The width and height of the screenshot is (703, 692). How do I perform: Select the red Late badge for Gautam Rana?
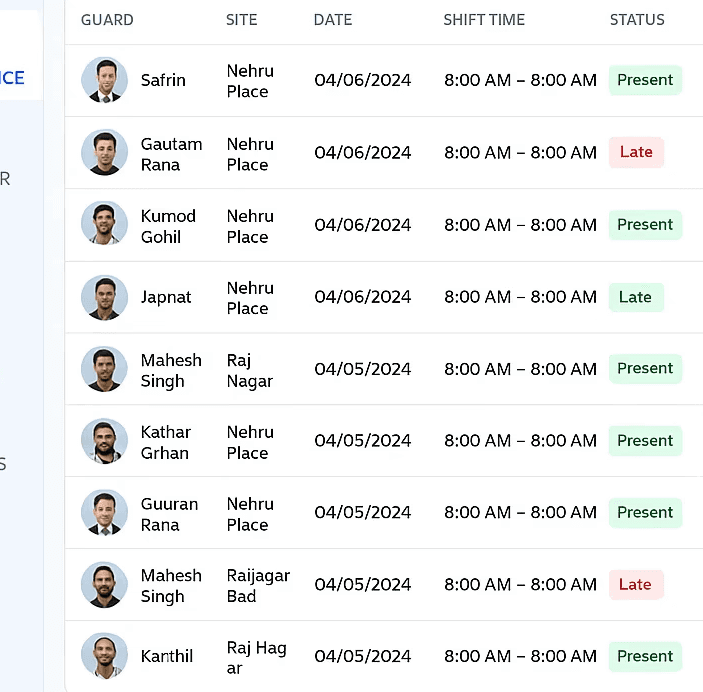point(636,152)
